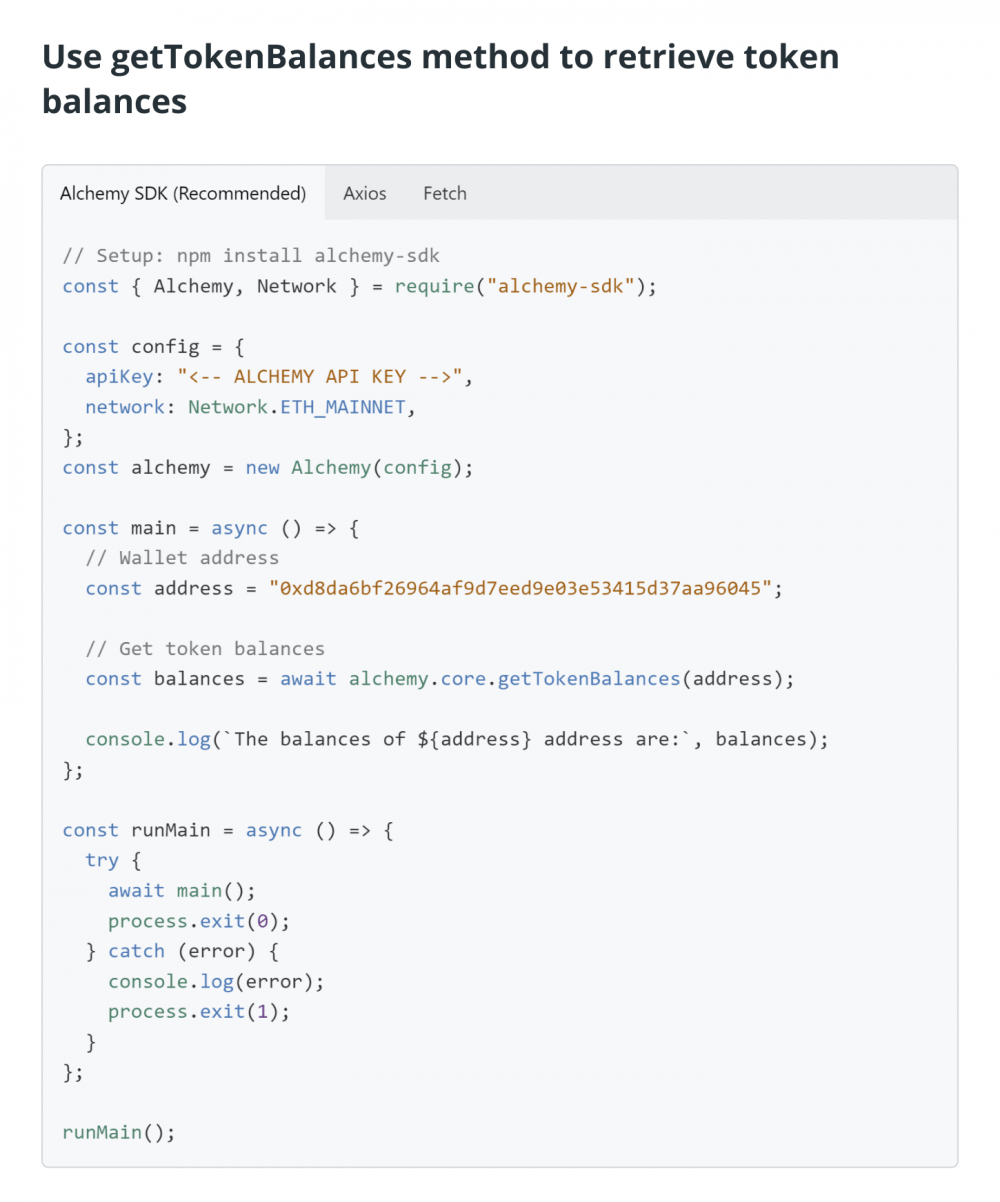Click the 0xd8da6bf2 wallet address string
1000x1202 pixels.
coord(521,588)
